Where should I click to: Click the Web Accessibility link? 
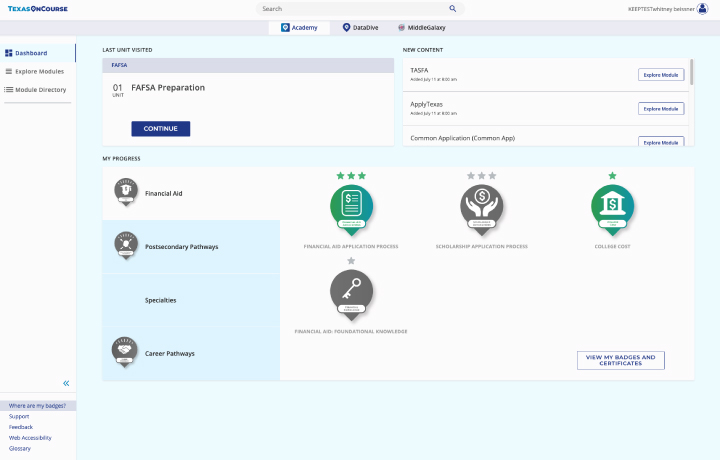[x=30, y=438]
